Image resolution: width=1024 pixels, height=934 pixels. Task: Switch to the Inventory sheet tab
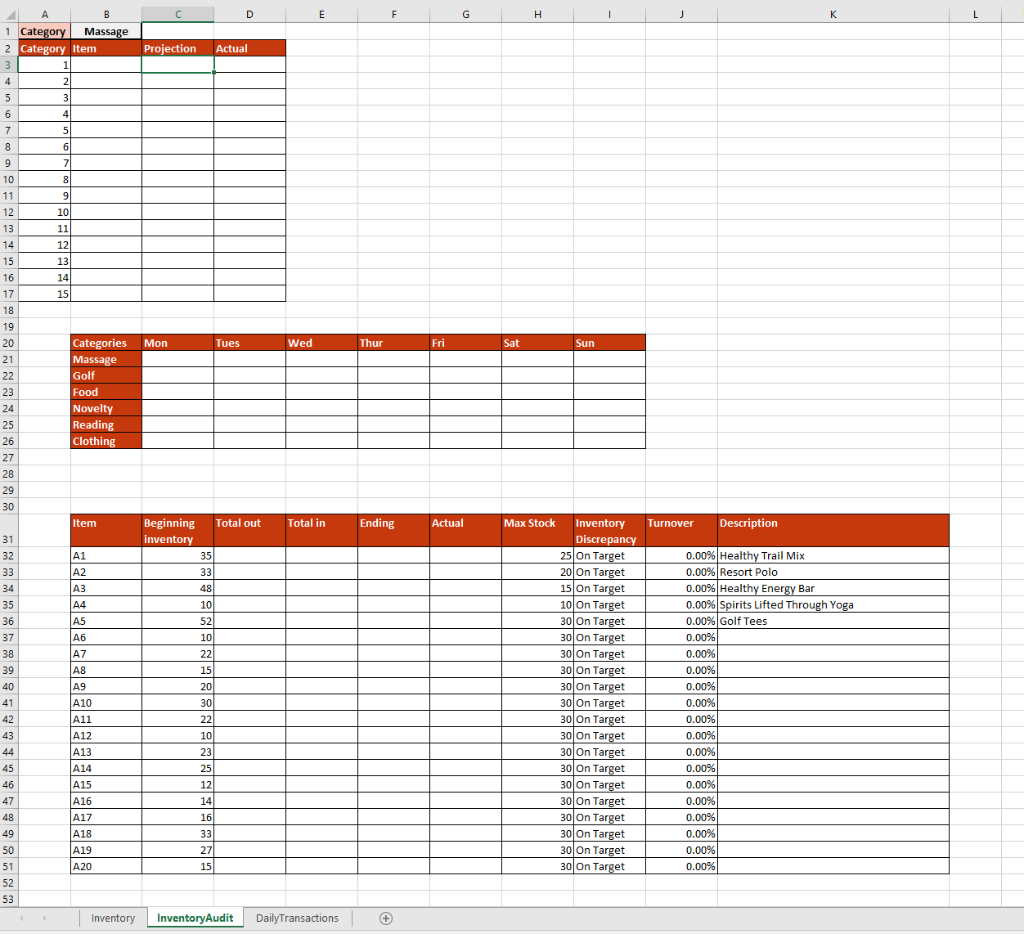tap(113, 917)
